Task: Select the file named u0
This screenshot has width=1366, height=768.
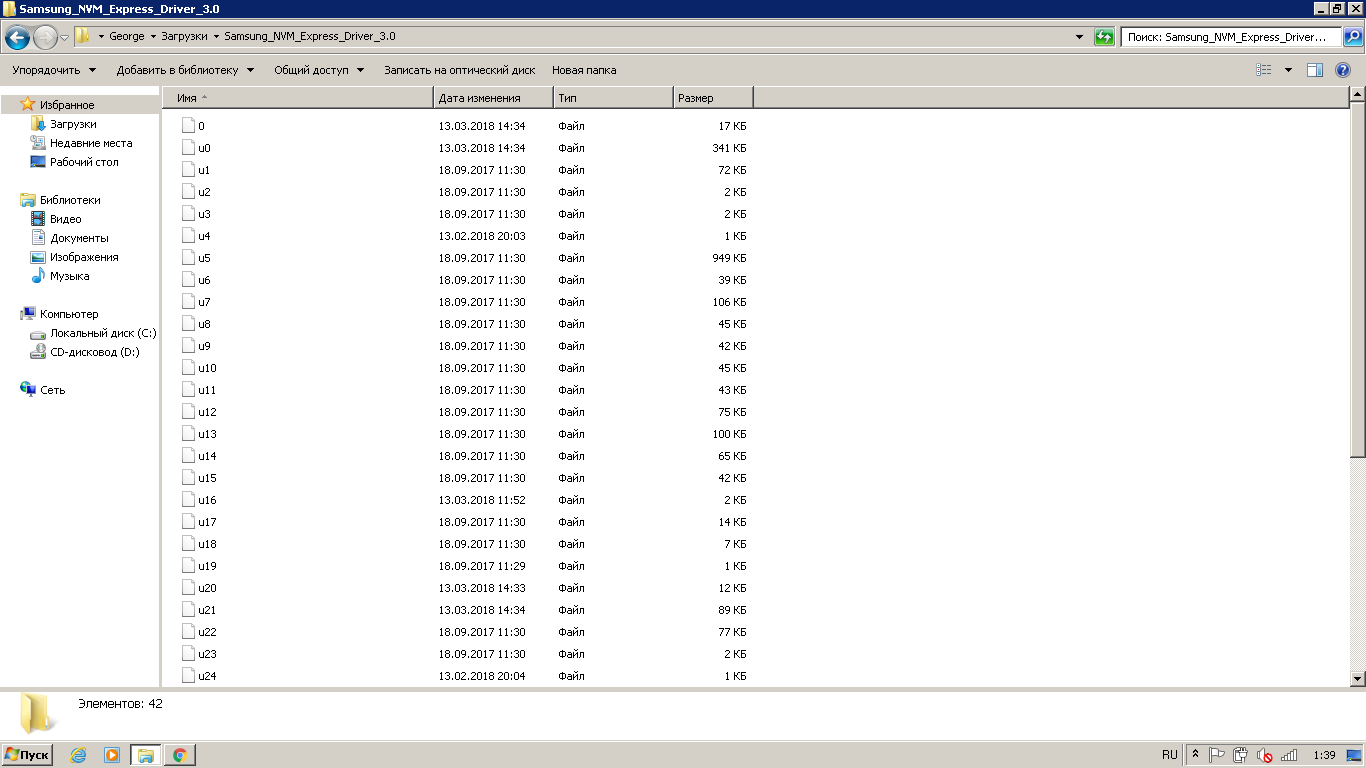Action: [x=204, y=148]
